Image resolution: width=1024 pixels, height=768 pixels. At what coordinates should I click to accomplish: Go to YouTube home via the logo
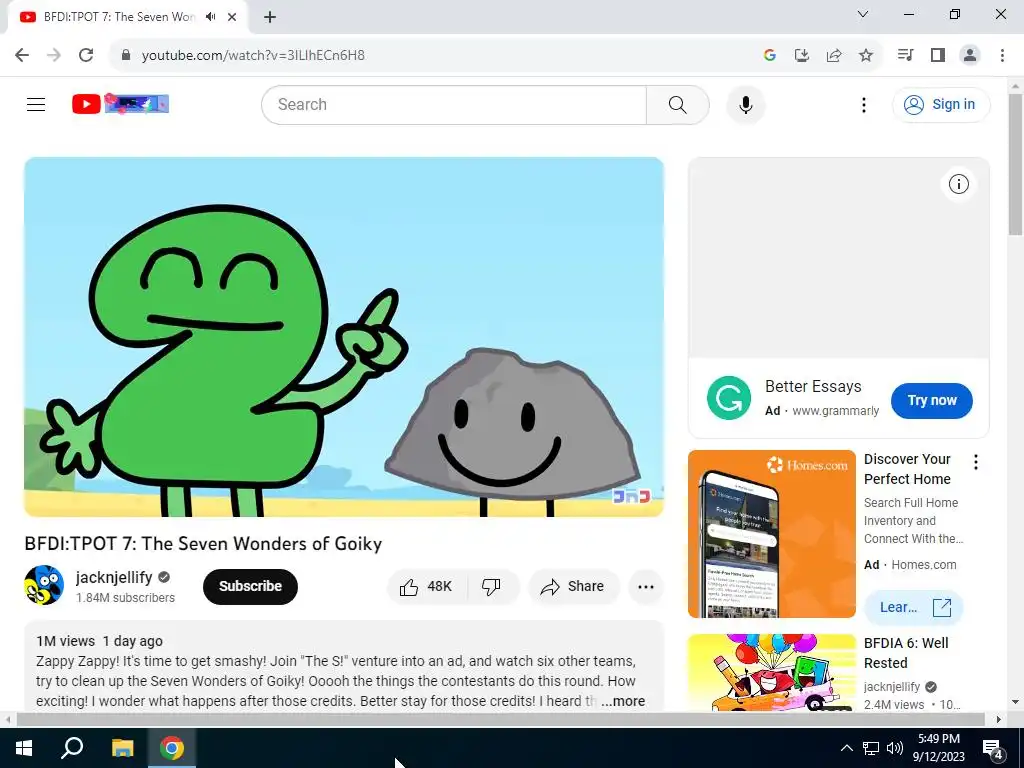point(120,104)
